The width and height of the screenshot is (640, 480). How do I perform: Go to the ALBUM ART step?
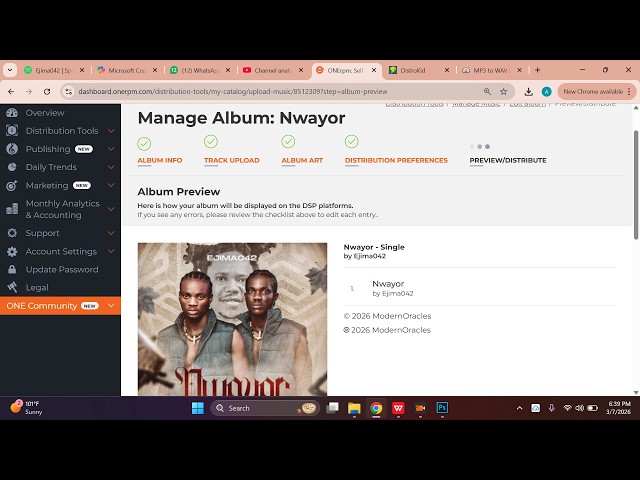tap(302, 160)
